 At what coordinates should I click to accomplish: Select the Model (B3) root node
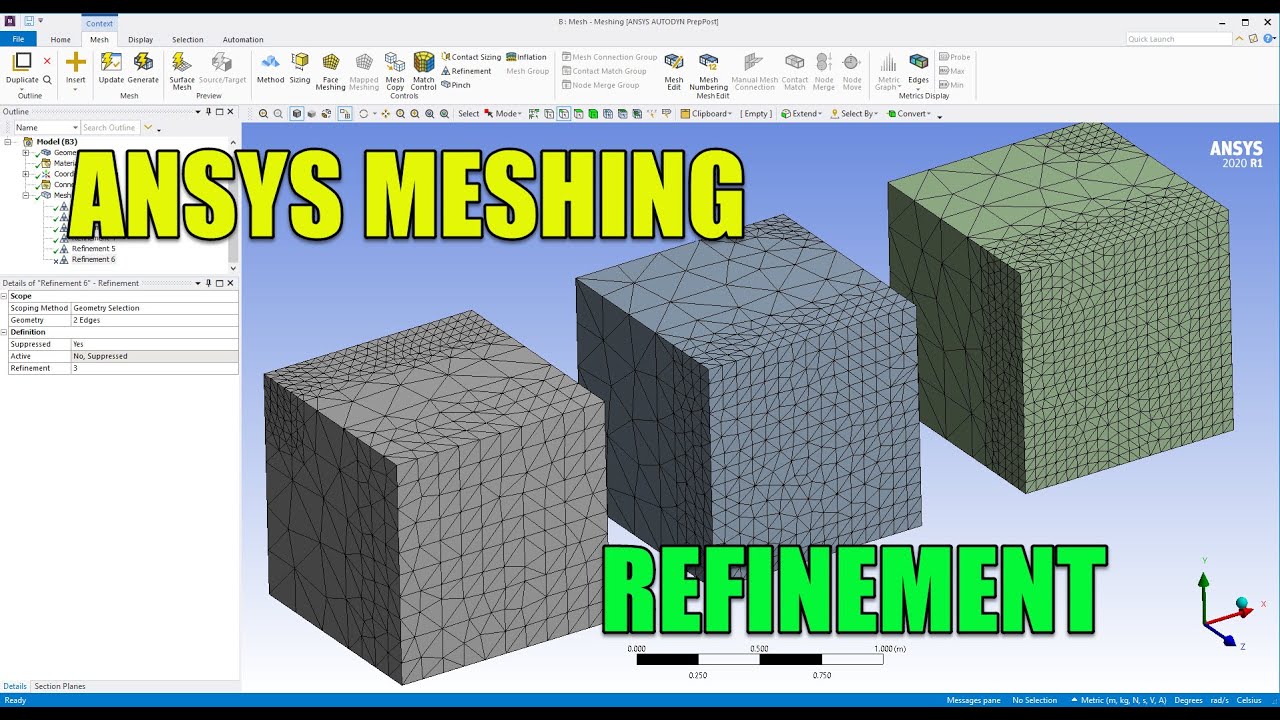coord(56,142)
